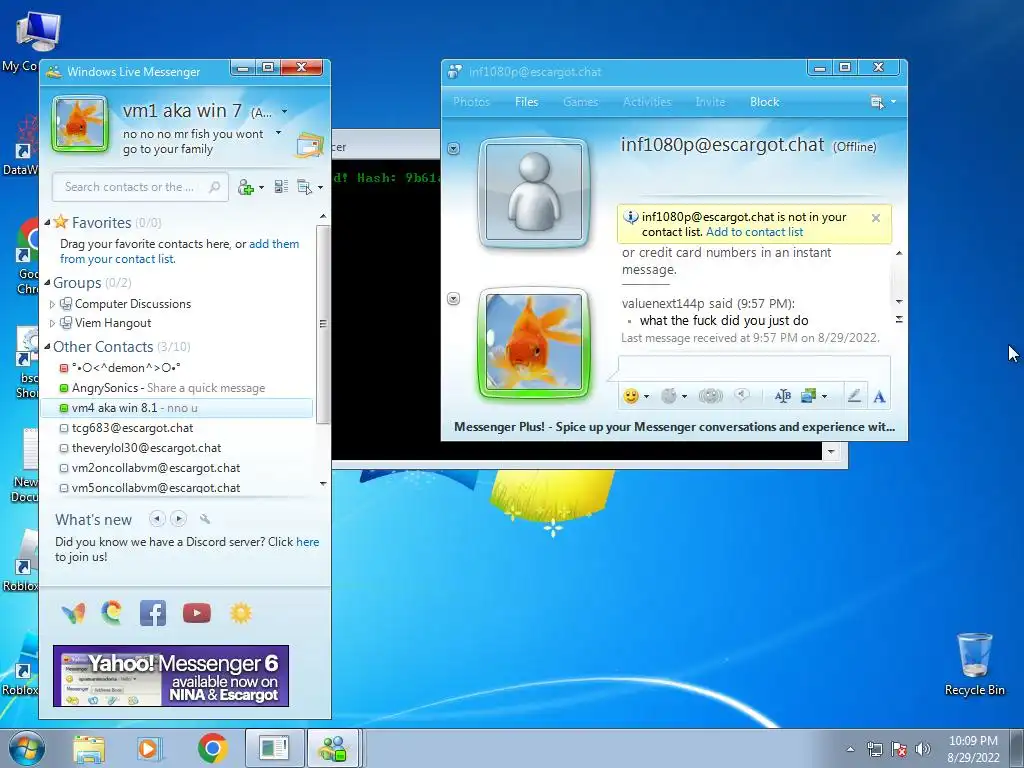Click Block in the chat toolbar

pos(764,102)
